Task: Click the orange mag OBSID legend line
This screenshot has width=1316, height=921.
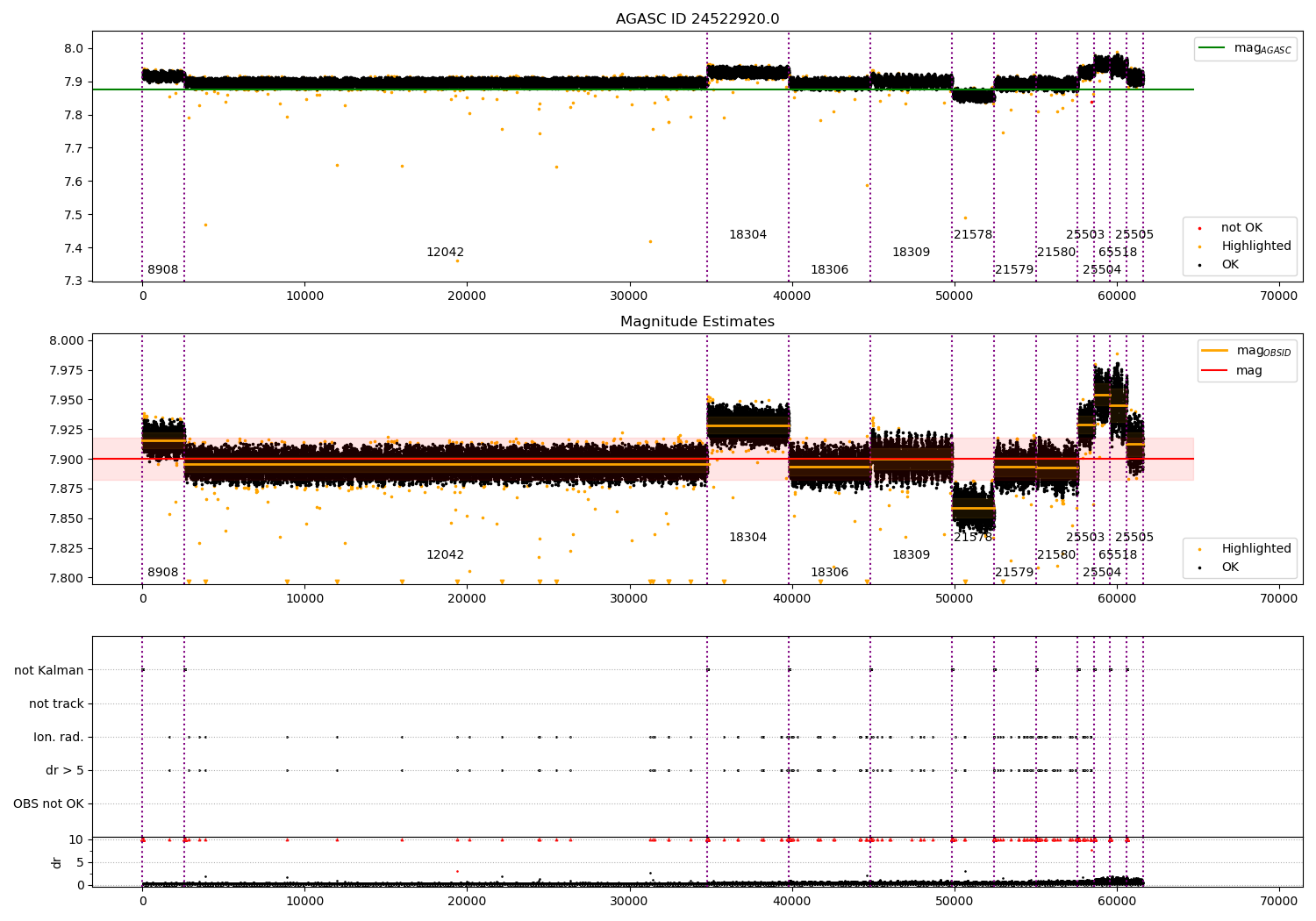Action: coord(1215,351)
